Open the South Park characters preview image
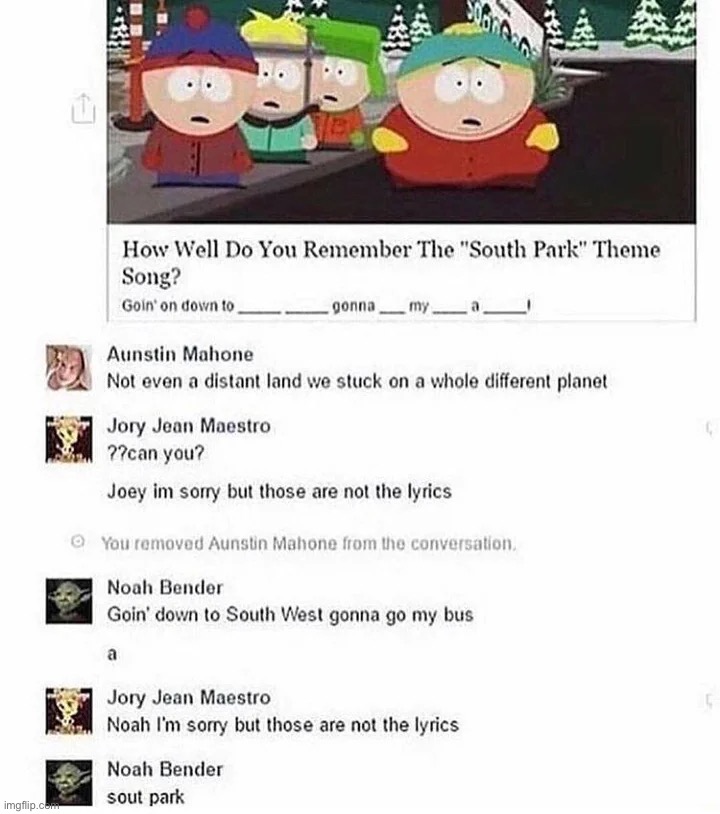This screenshot has width=720, height=814. tap(401, 112)
